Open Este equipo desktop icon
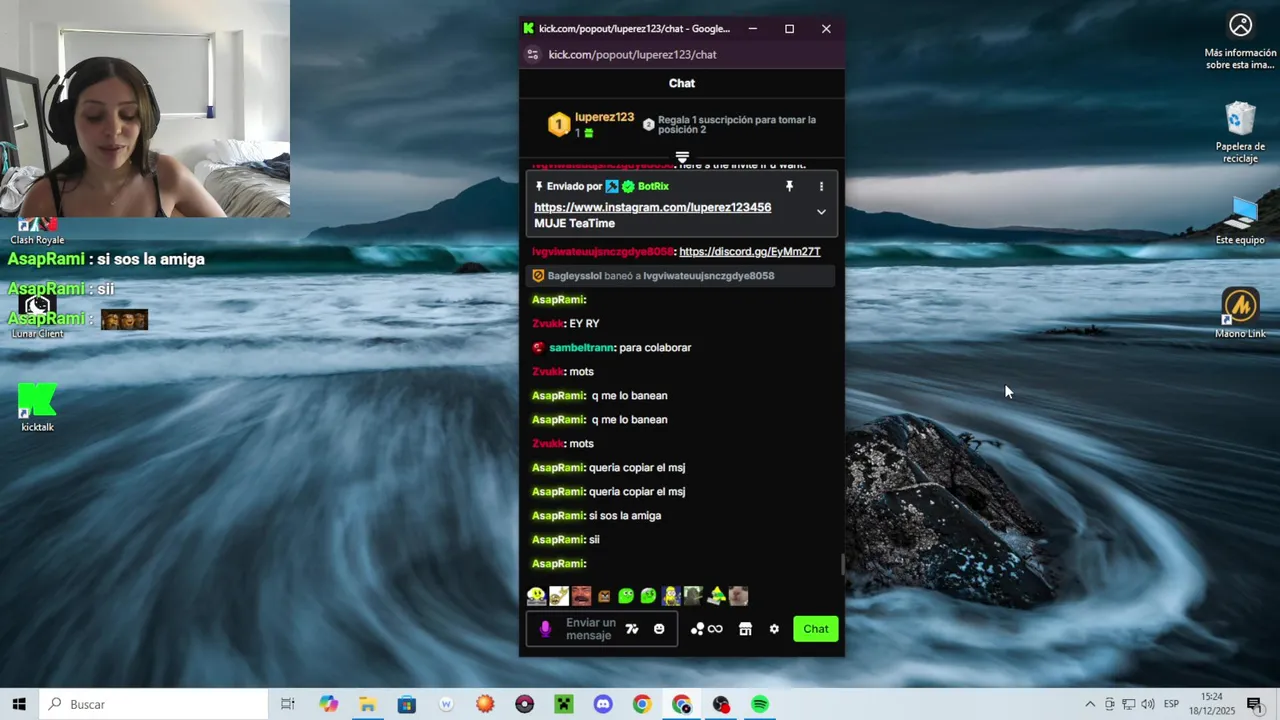 click(x=1240, y=221)
